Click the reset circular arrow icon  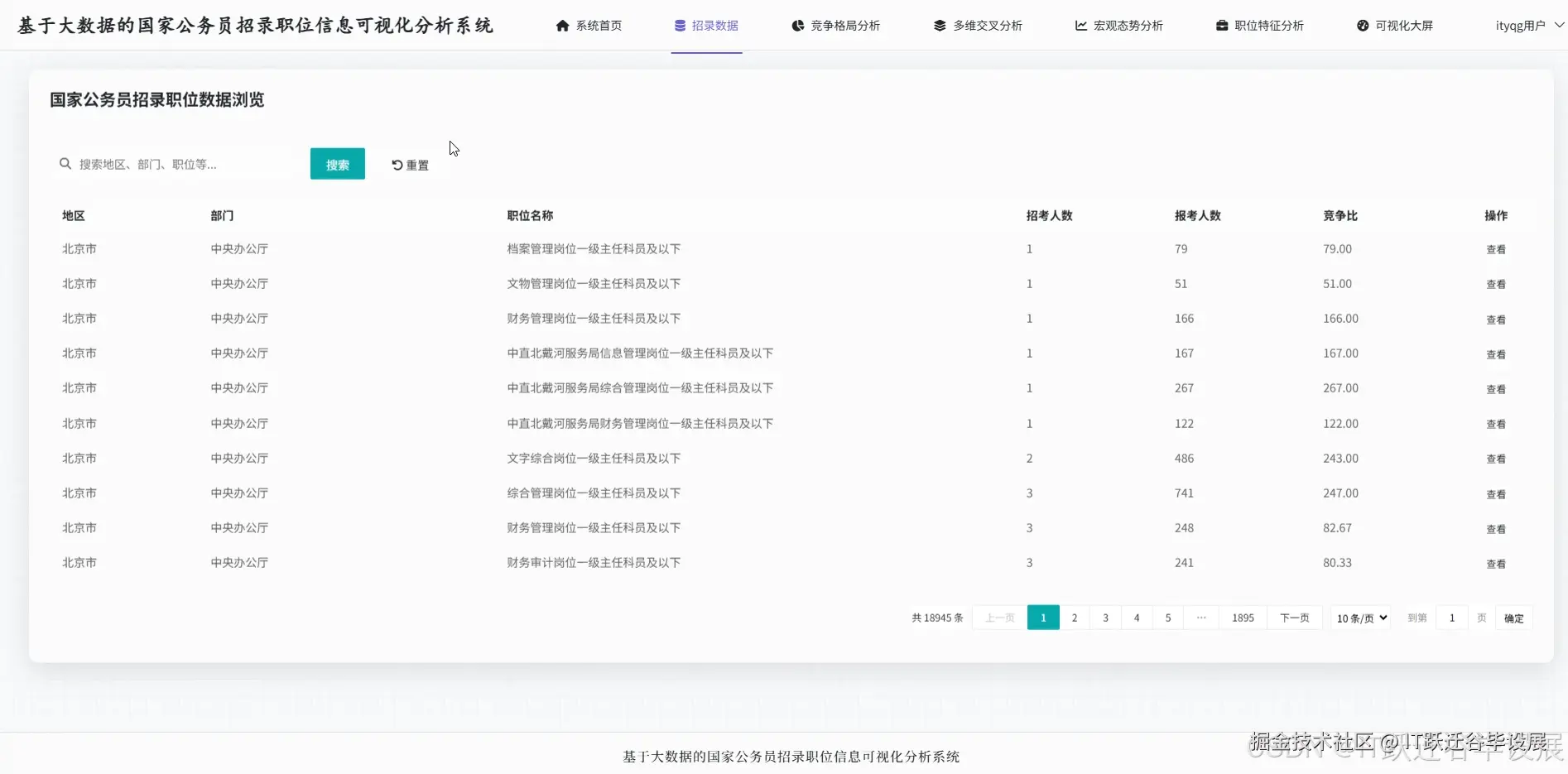pyautogui.click(x=397, y=164)
